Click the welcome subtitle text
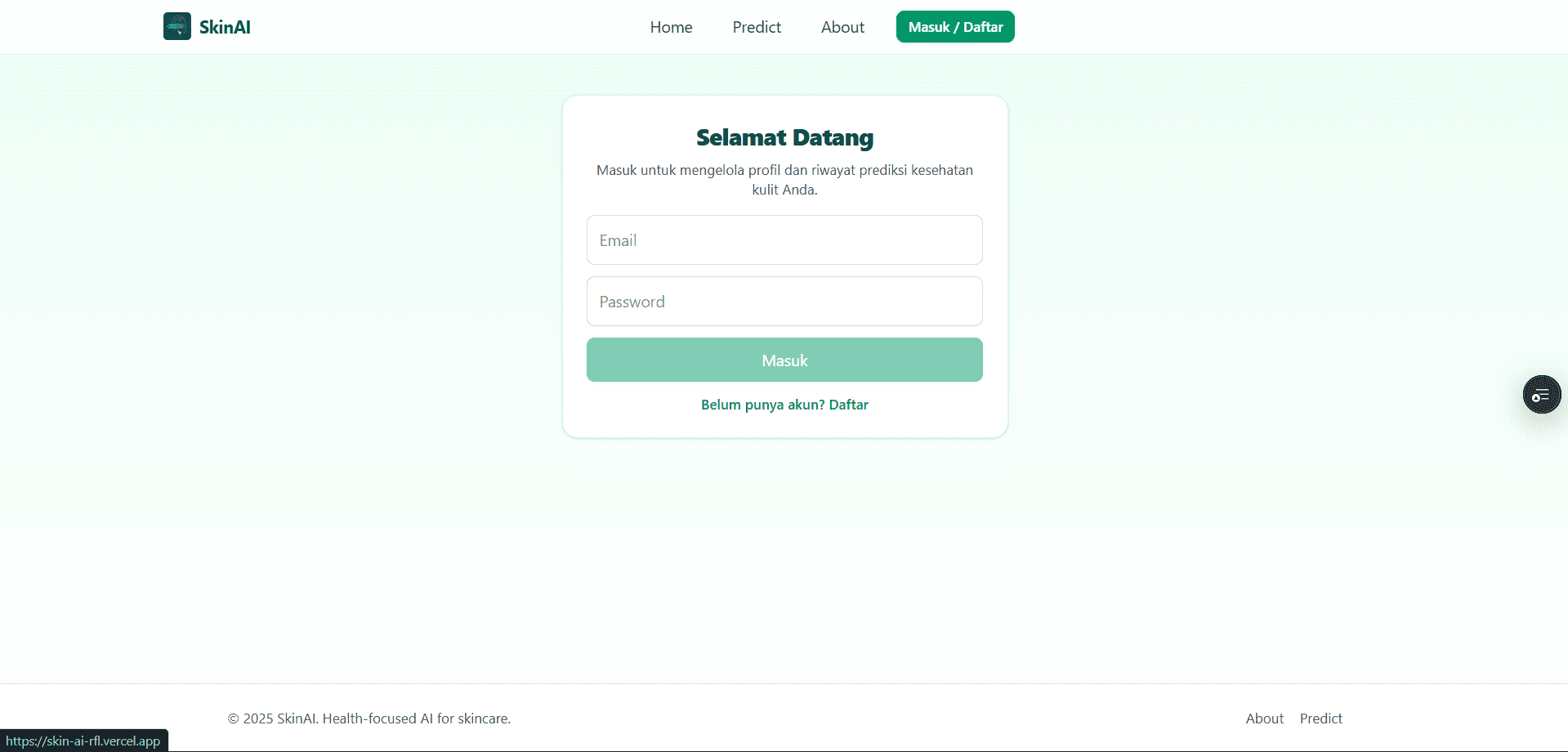 tap(784, 179)
